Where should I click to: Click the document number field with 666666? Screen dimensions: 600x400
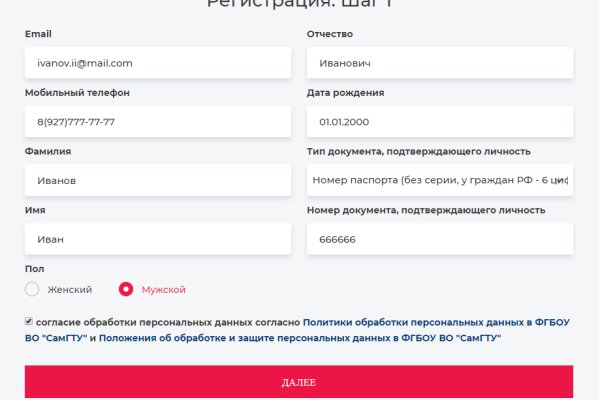pyautogui.click(x=439, y=239)
